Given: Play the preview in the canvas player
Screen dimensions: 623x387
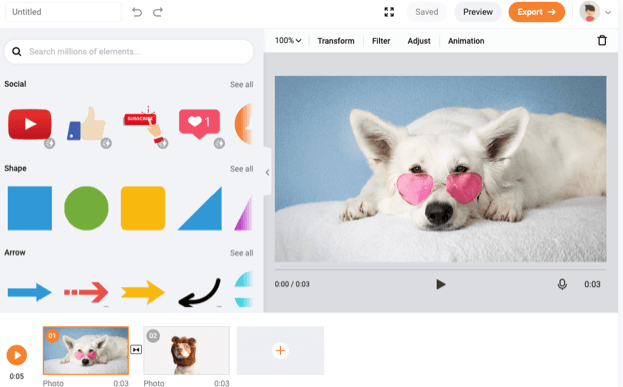Looking at the screenshot, I should pyautogui.click(x=441, y=284).
